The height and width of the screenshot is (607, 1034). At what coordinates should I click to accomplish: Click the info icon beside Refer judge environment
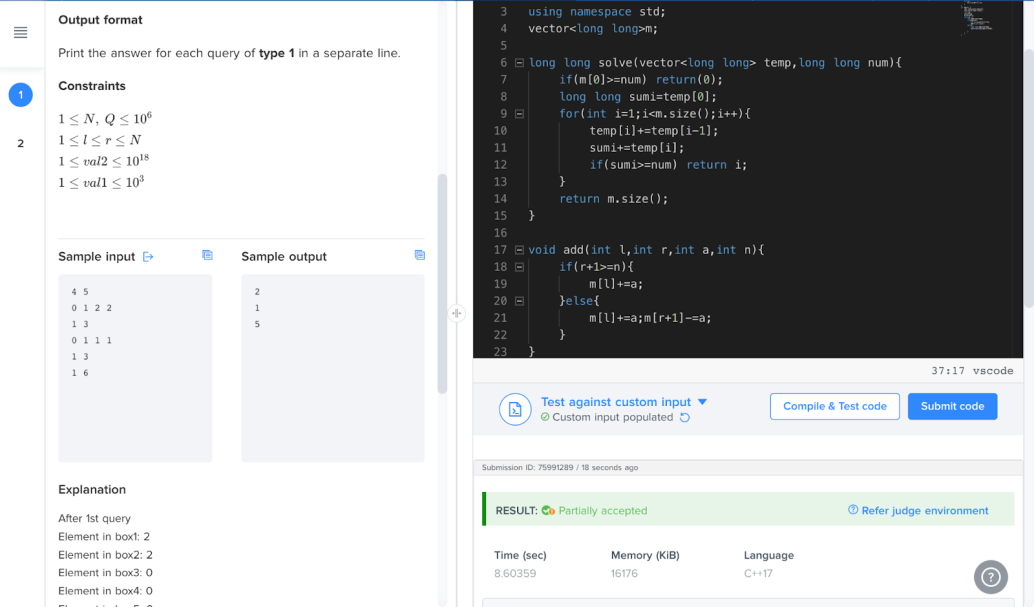point(852,510)
